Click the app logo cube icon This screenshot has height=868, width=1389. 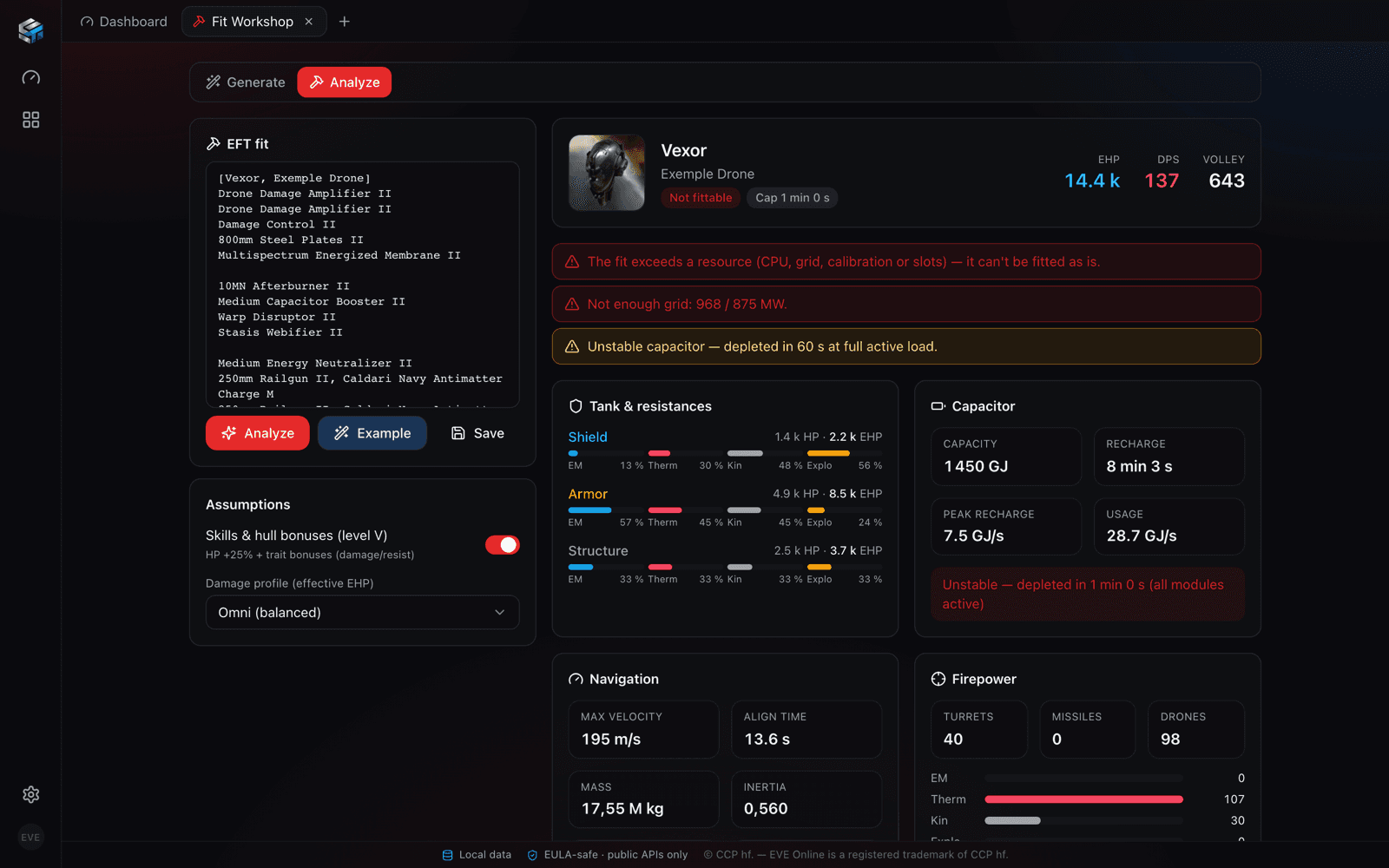30,30
